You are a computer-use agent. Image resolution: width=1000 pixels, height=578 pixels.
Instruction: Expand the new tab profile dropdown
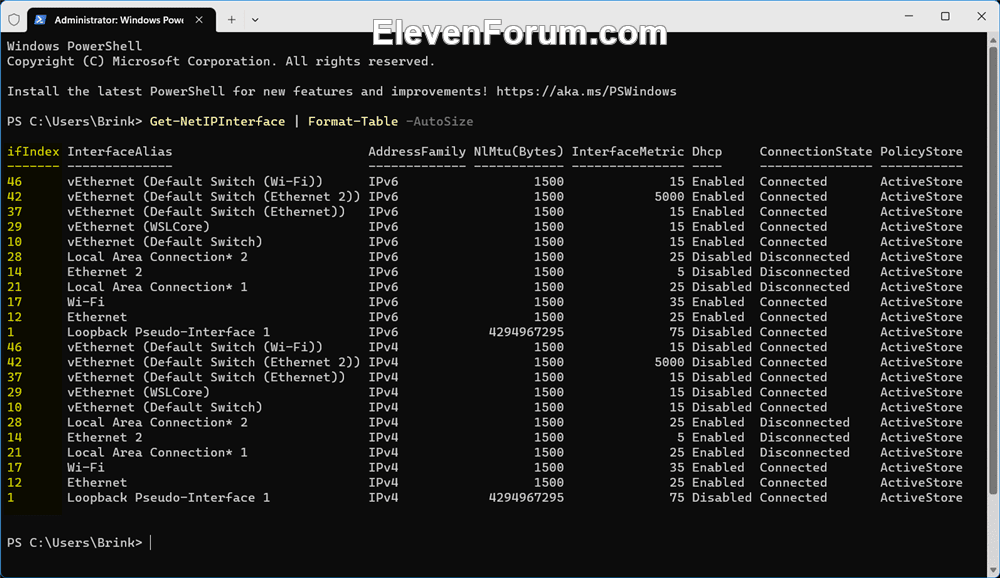(255, 20)
